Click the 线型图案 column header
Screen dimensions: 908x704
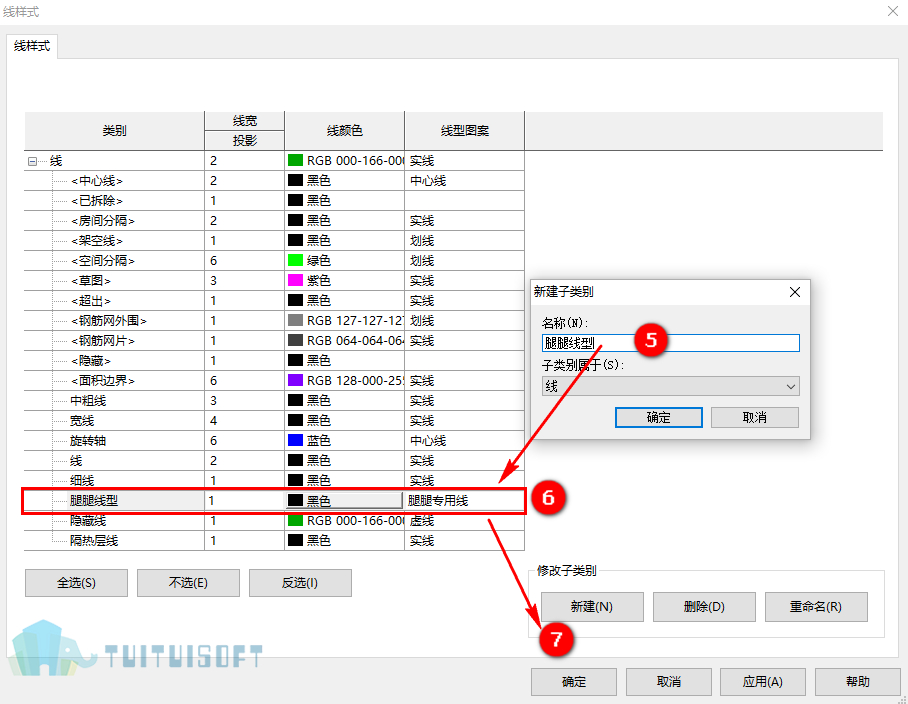464,131
